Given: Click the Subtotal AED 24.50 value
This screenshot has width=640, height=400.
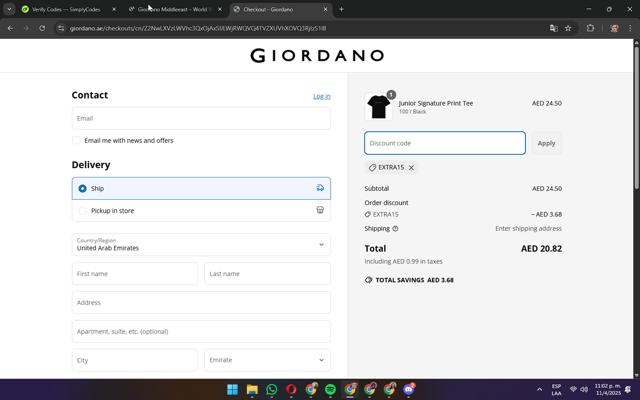Looking at the screenshot, I should [x=547, y=189].
